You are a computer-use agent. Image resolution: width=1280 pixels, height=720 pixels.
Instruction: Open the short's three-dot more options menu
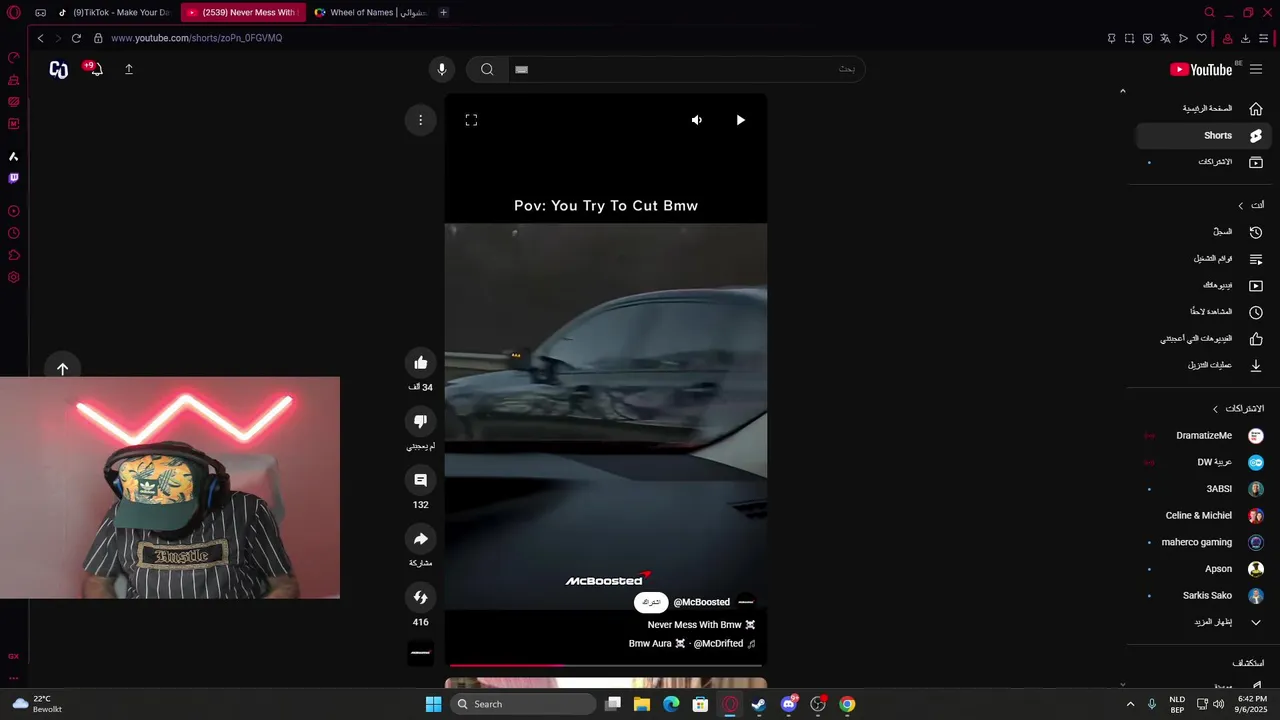(x=421, y=120)
